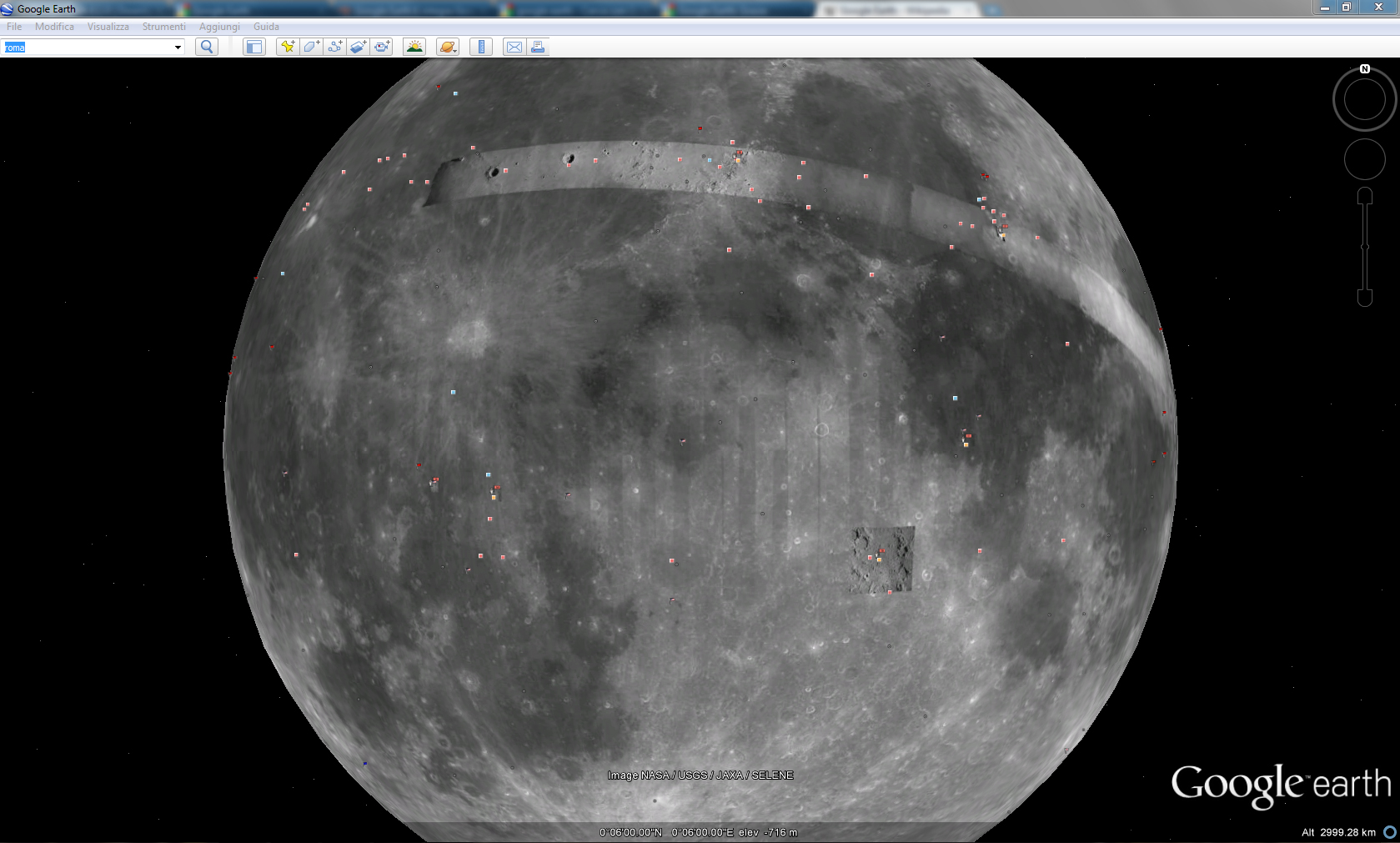The image size is (1400, 843).
Task: Click the look-around compass ring
Action: [x=1365, y=99]
